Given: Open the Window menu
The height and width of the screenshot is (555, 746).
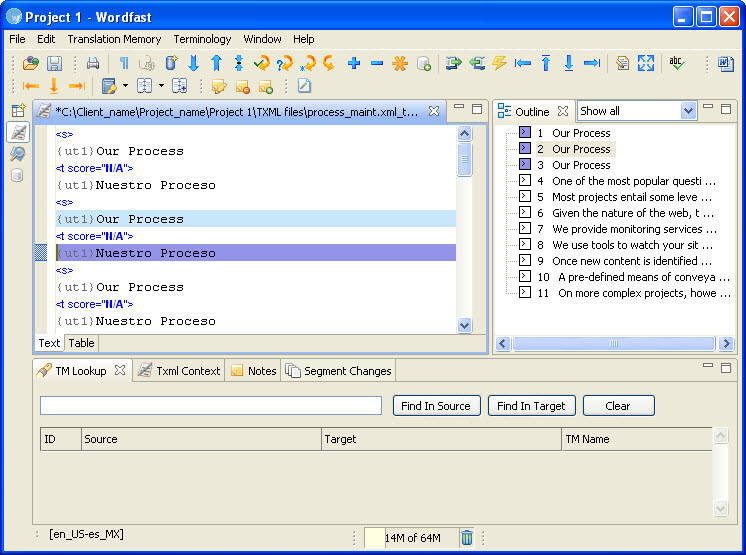Looking at the screenshot, I should point(262,39).
